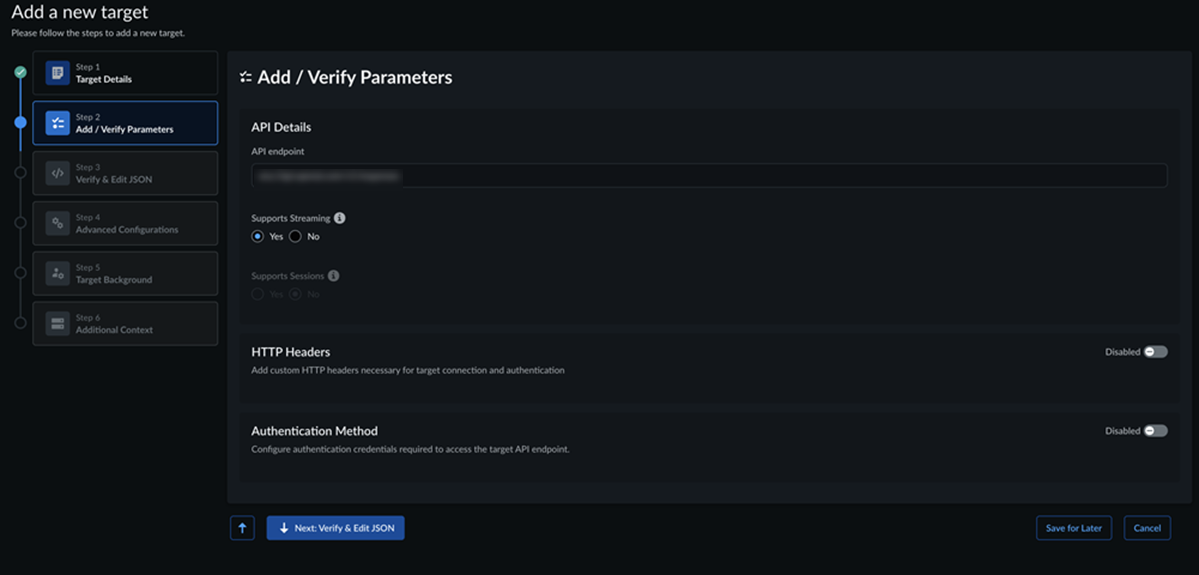The height and width of the screenshot is (575, 1199).
Task: Click the API endpoint input field
Action: tap(708, 176)
